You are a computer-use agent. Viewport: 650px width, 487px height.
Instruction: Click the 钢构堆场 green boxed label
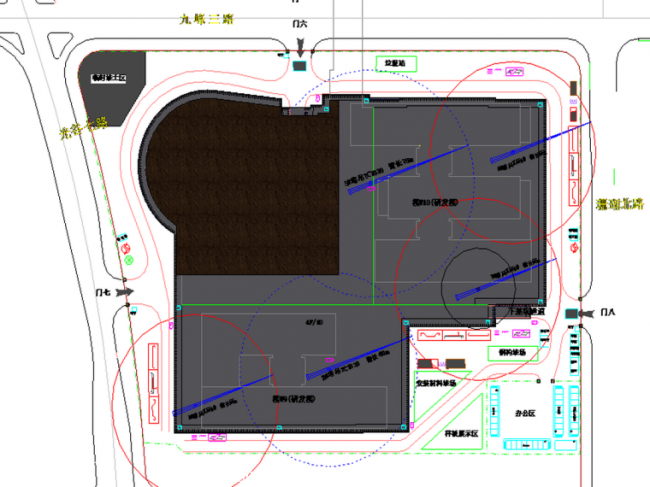509,352
